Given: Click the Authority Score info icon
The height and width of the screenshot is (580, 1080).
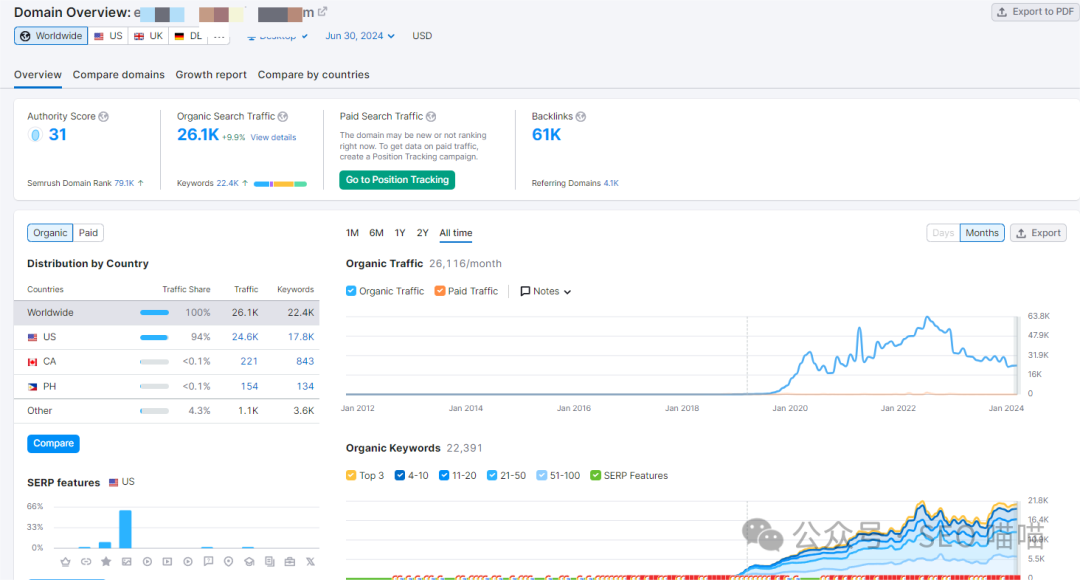Looking at the screenshot, I should click(x=104, y=117).
